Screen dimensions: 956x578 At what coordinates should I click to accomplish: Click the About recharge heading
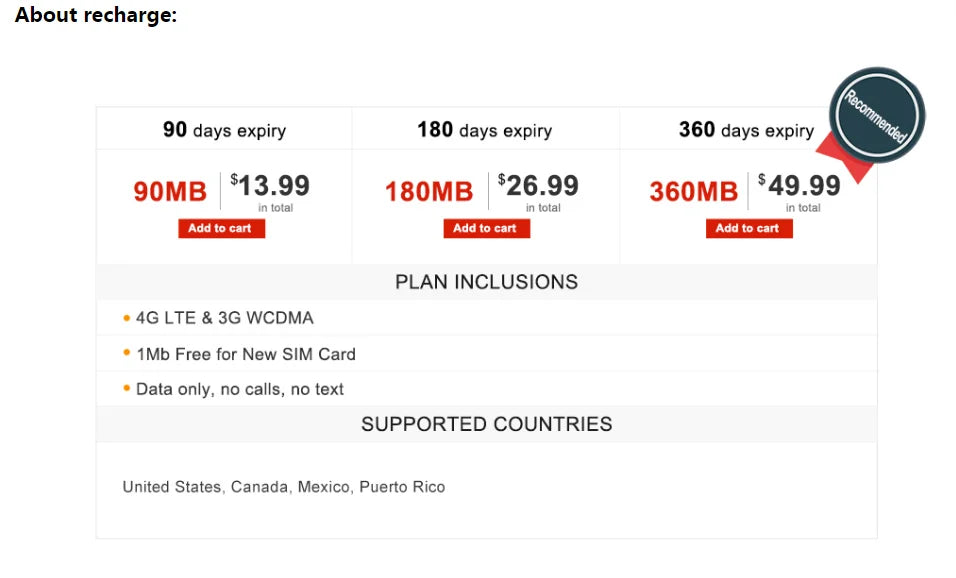pos(96,15)
